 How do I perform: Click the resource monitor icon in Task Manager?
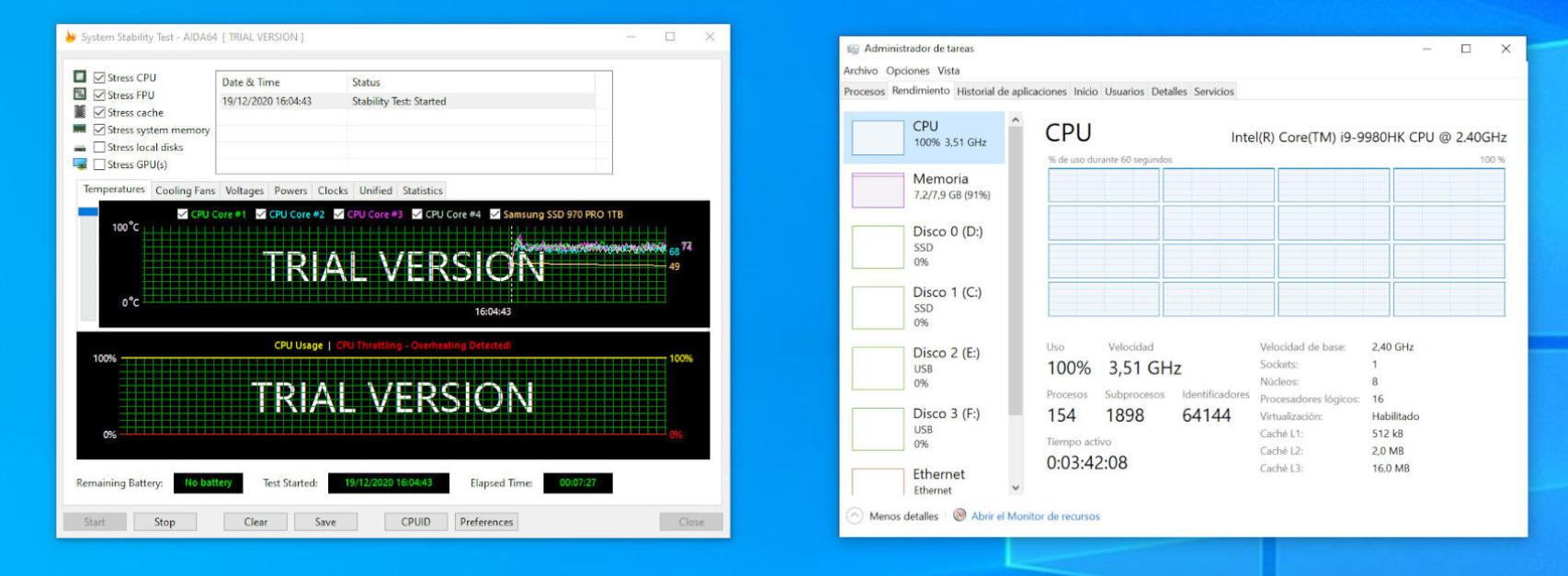[x=960, y=515]
